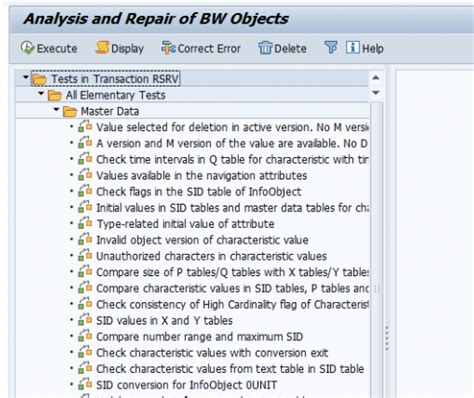Select 'A version and M version of the value' test
The image size is (474, 398).
232,143
